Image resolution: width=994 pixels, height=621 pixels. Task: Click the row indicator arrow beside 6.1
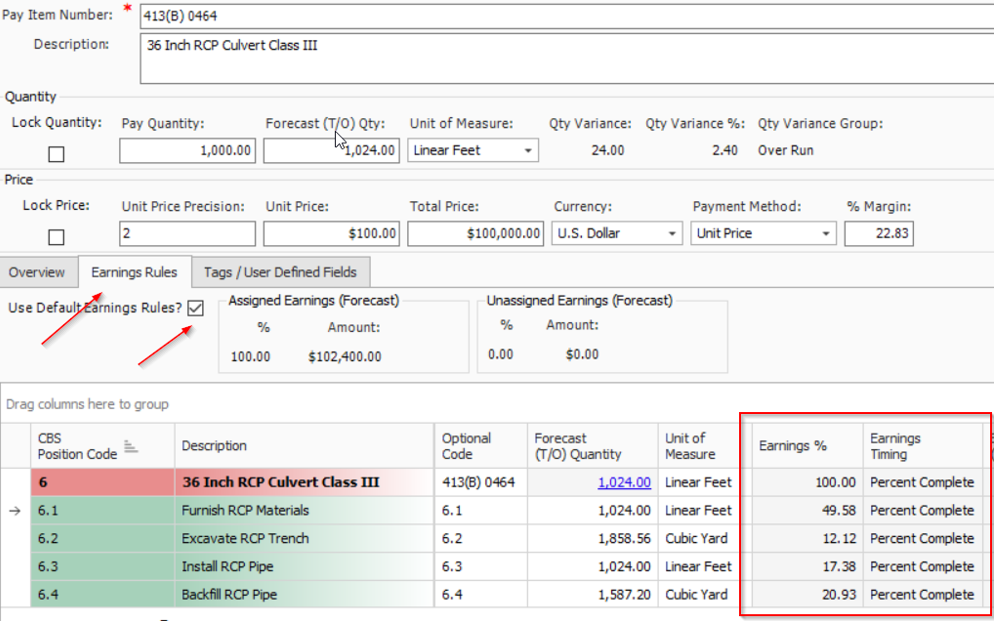tap(14, 511)
